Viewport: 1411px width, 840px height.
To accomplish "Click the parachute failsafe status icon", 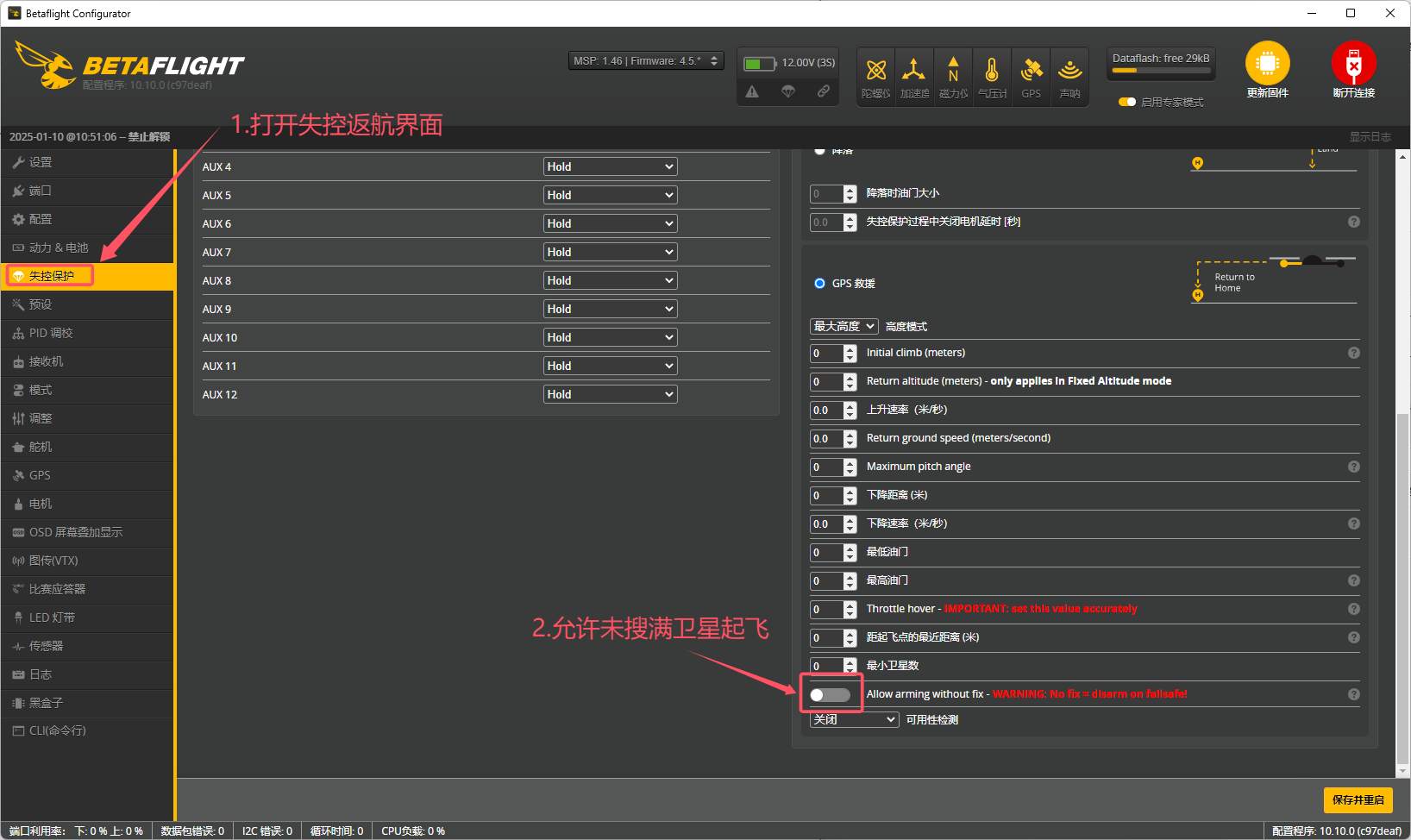I will pos(788,91).
